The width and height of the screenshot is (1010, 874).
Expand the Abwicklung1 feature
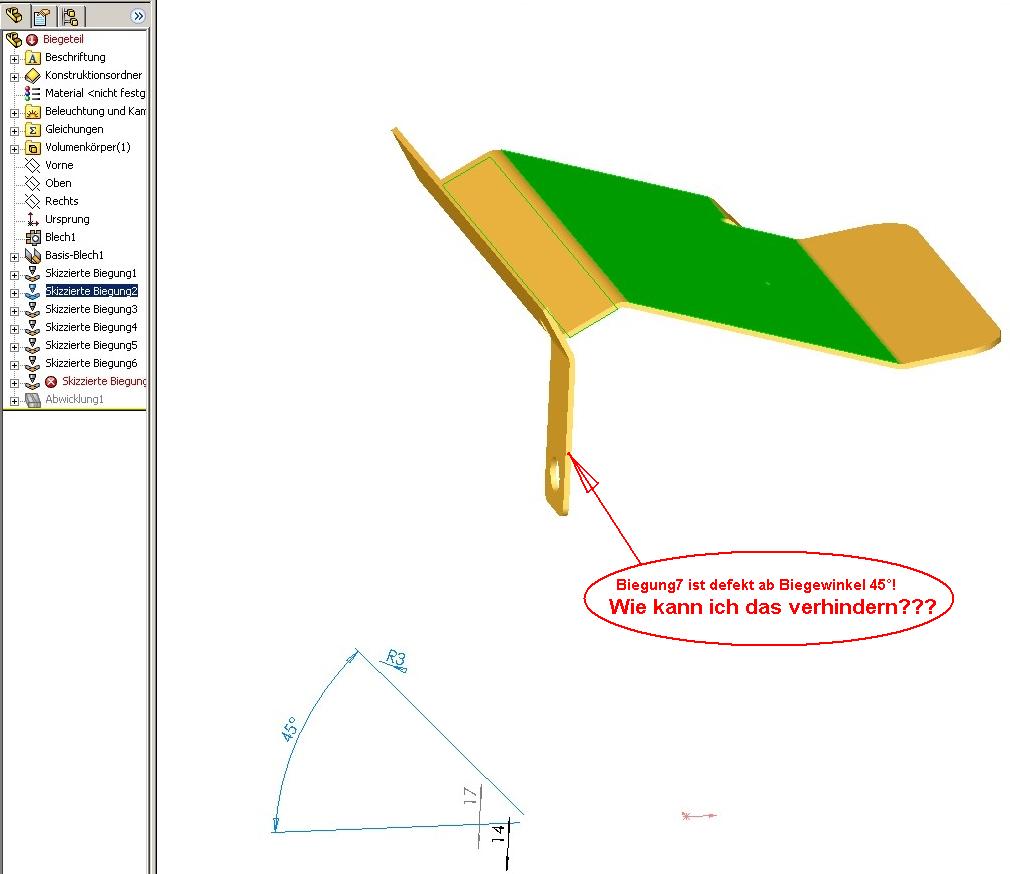14,401
